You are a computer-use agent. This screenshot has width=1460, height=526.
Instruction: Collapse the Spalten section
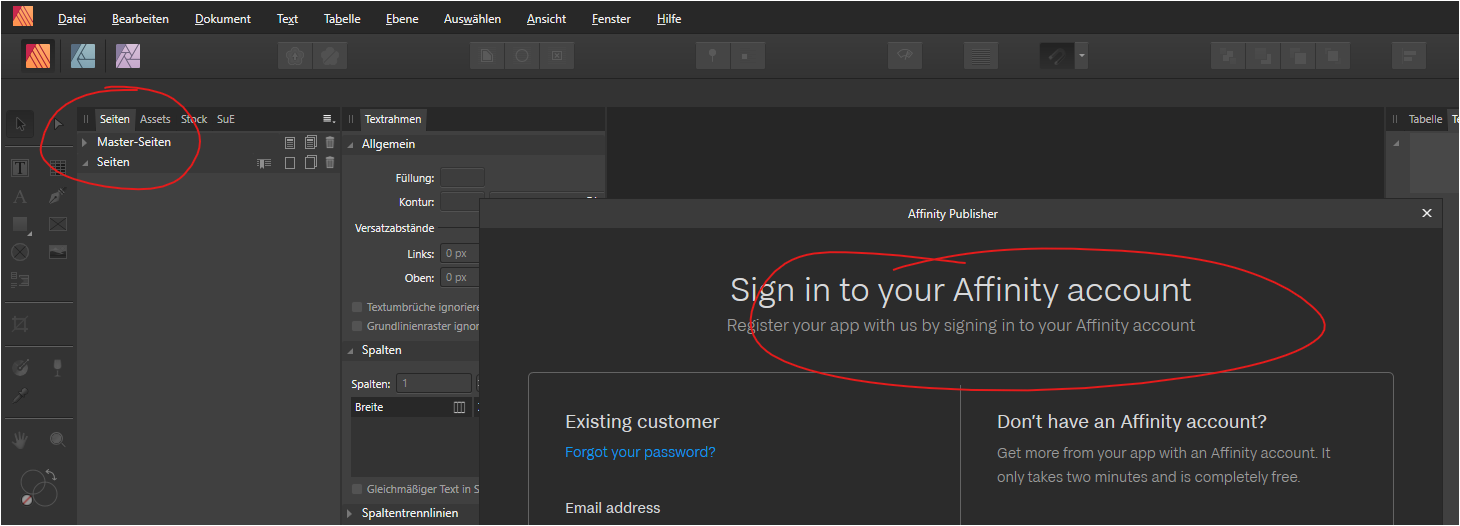[350, 350]
